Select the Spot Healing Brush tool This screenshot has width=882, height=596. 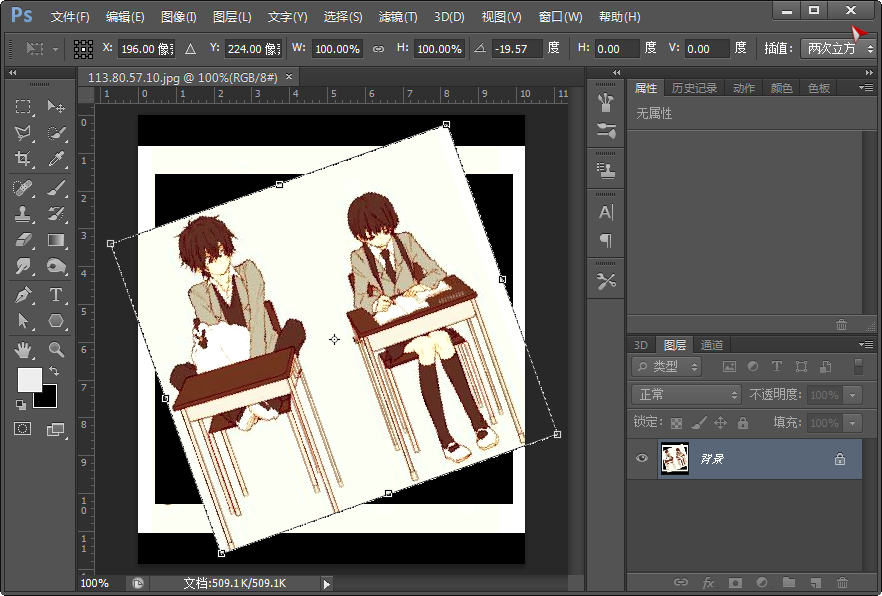(22, 187)
